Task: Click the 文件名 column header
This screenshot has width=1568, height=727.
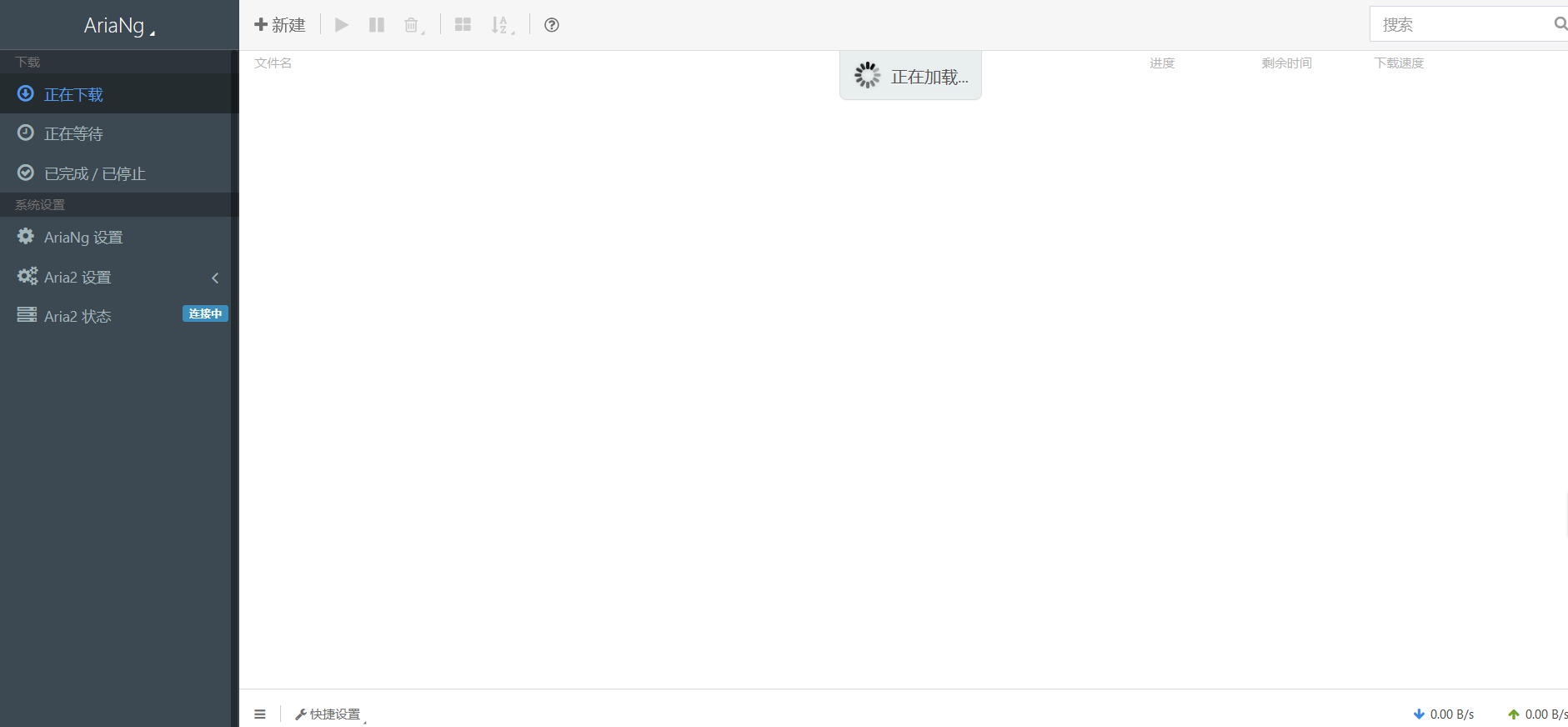Action: pyautogui.click(x=273, y=63)
